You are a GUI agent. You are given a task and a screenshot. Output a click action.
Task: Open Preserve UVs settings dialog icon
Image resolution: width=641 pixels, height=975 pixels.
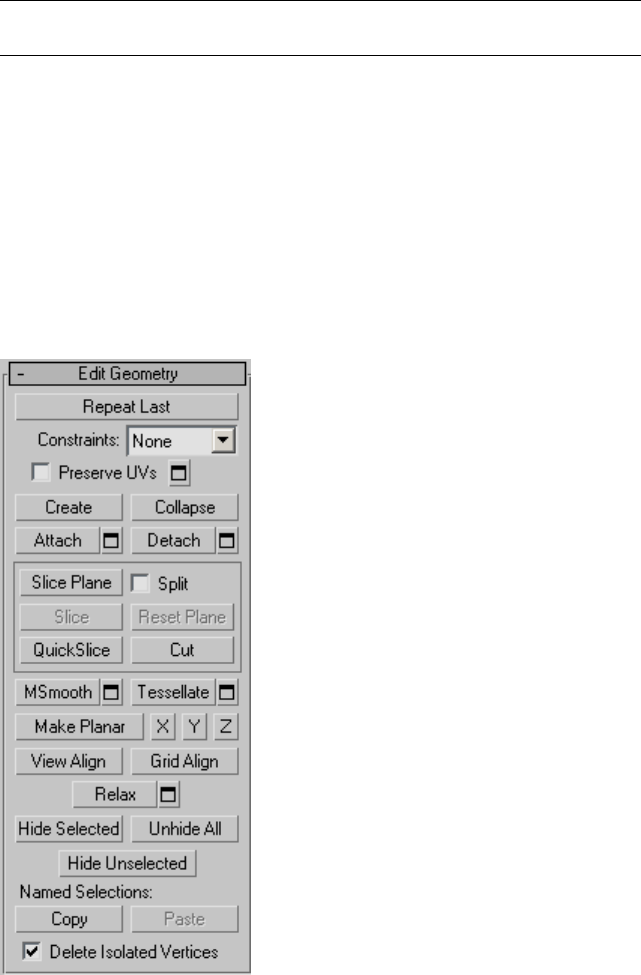click(x=179, y=473)
